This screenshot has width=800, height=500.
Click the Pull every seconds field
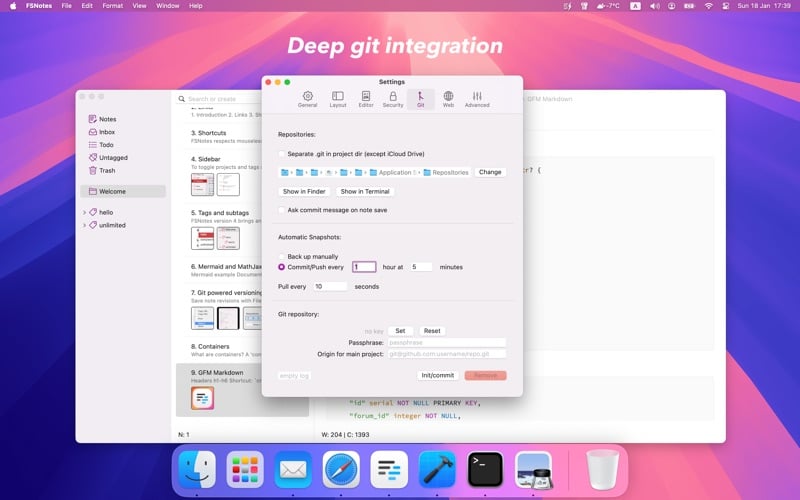click(x=329, y=286)
